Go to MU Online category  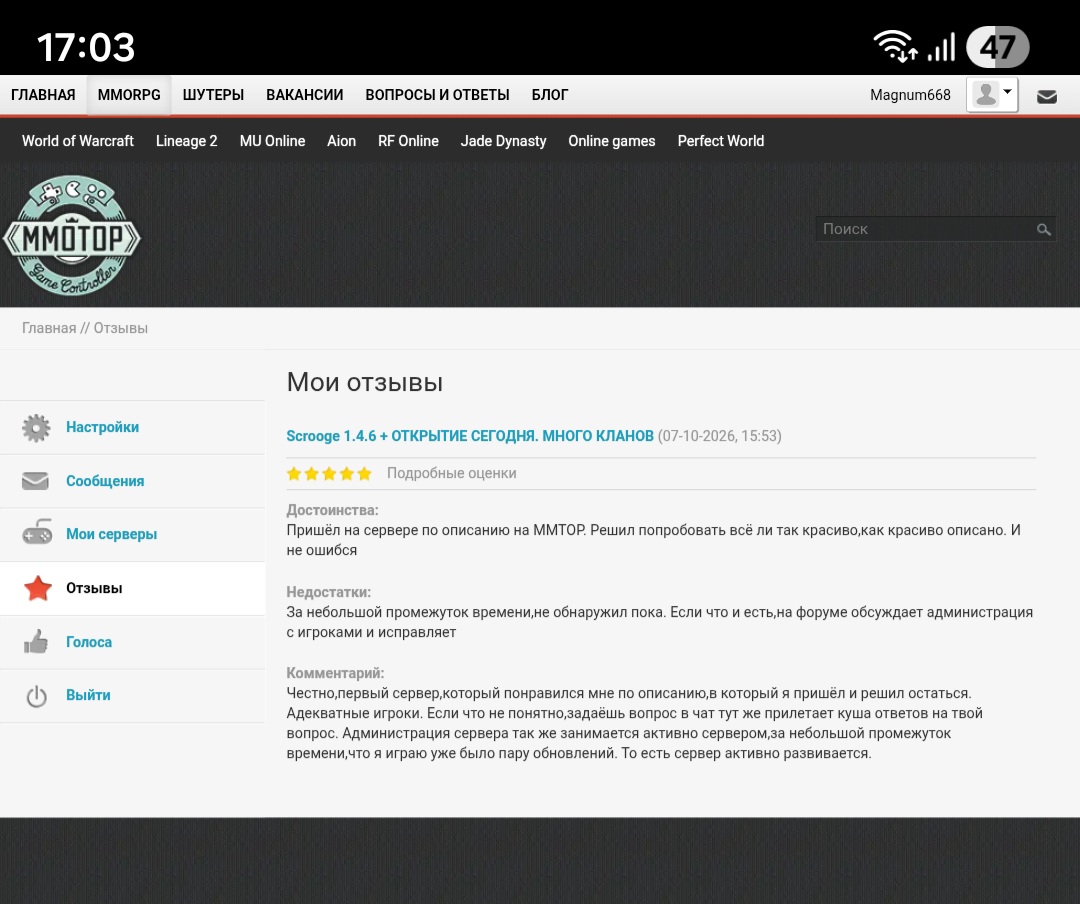(272, 141)
